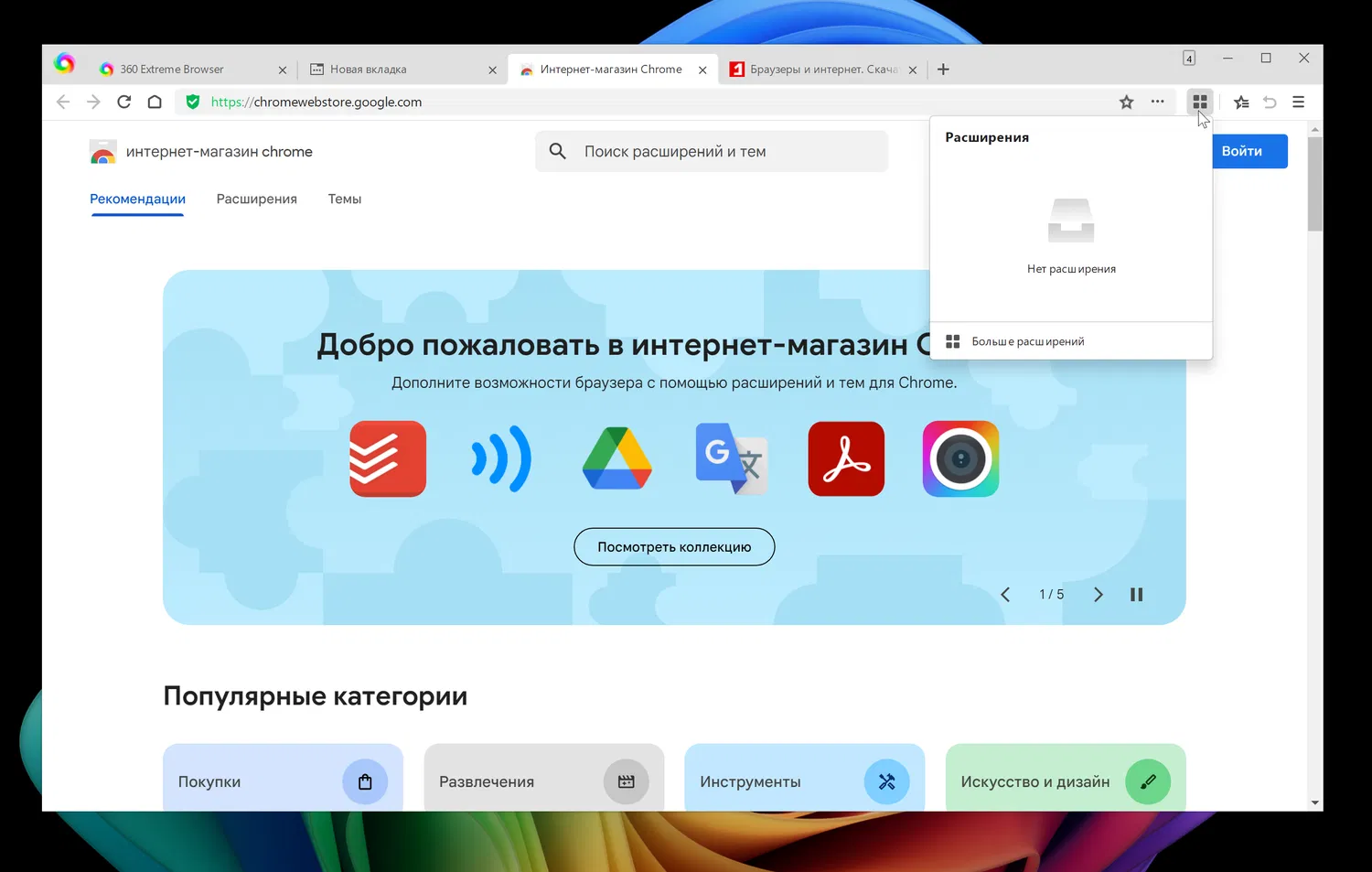1372x872 pixels.
Task: Click the page vertical scrollbar thumb
Action: pos(1315,184)
